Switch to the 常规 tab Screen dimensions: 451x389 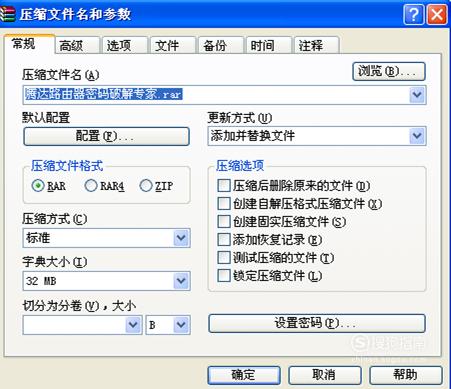(x=29, y=44)
